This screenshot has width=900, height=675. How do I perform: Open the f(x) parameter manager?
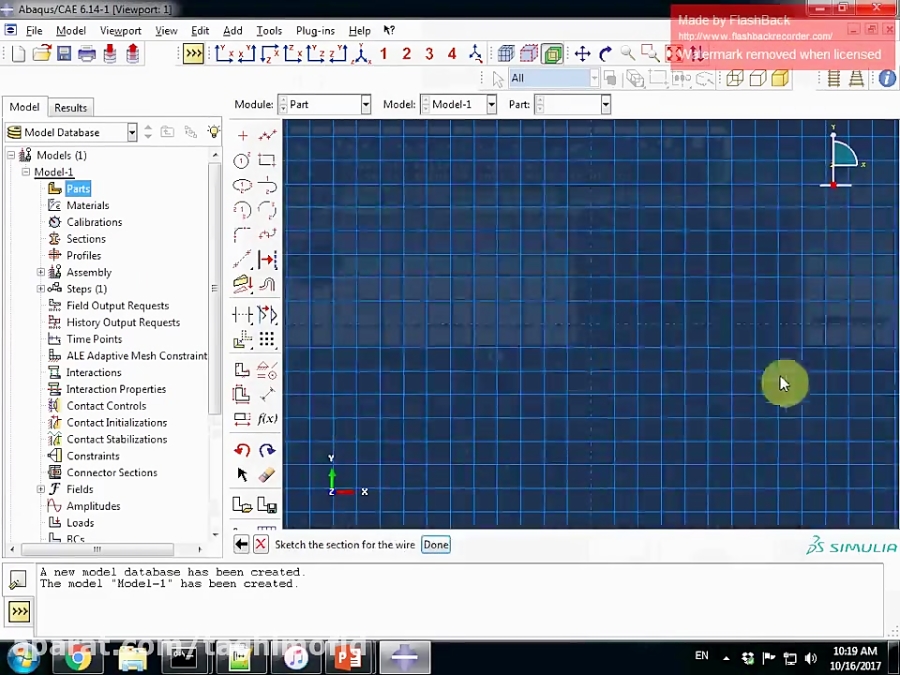267,418
